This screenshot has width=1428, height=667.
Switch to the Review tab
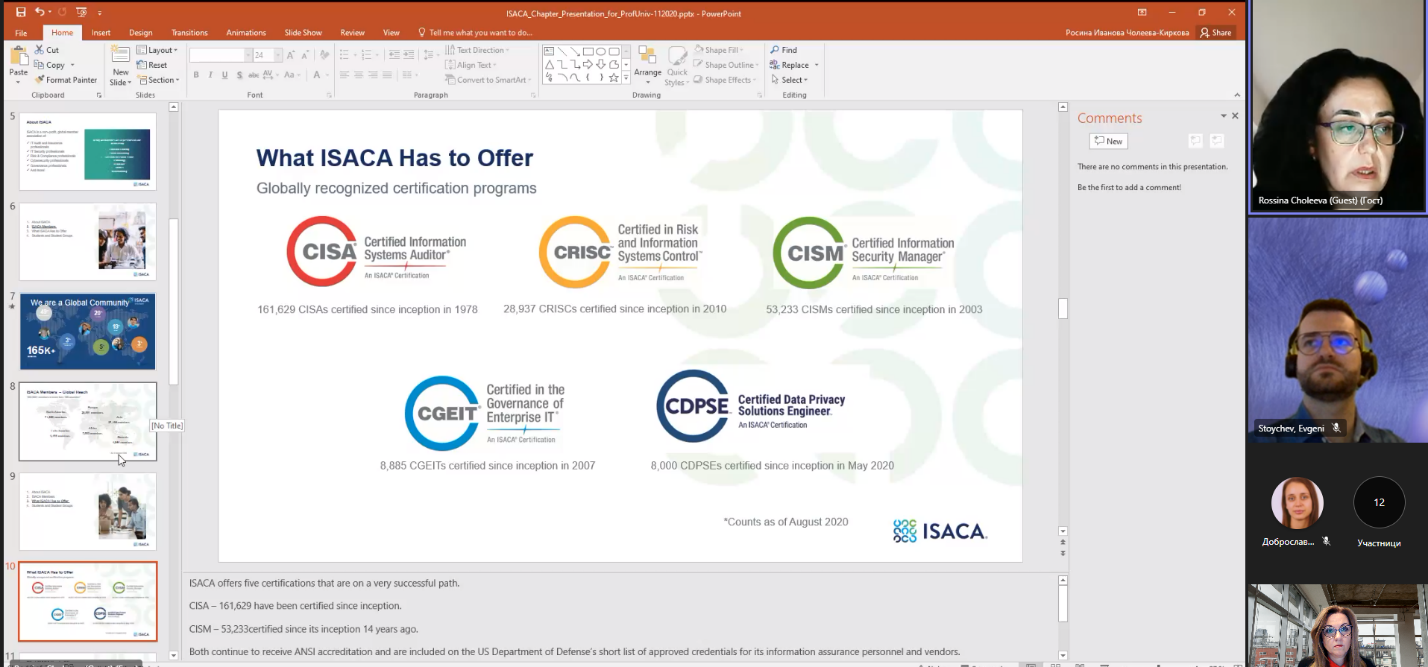[352, 33]
